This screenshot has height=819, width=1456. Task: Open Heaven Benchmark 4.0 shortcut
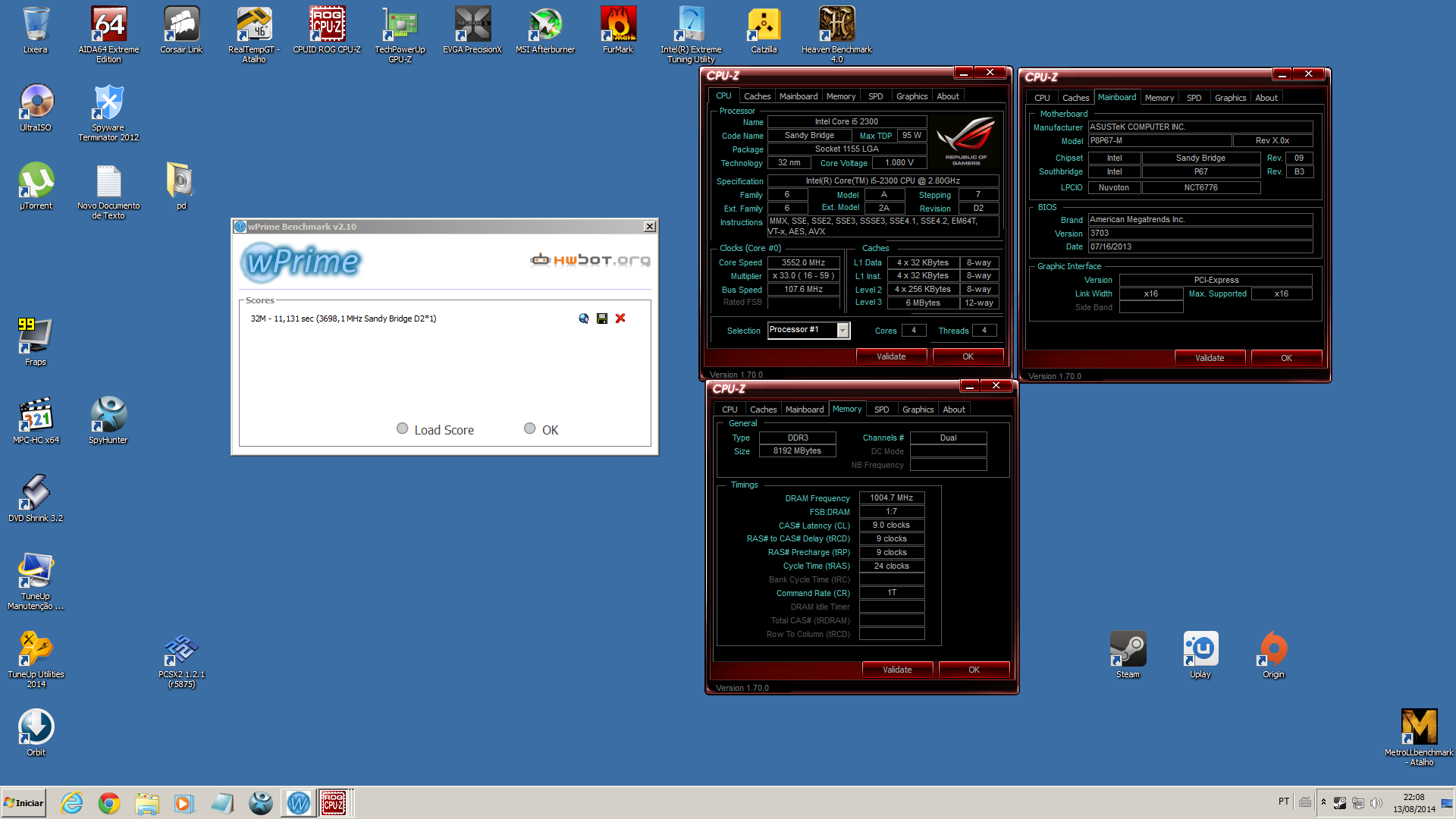click(836, 34)
